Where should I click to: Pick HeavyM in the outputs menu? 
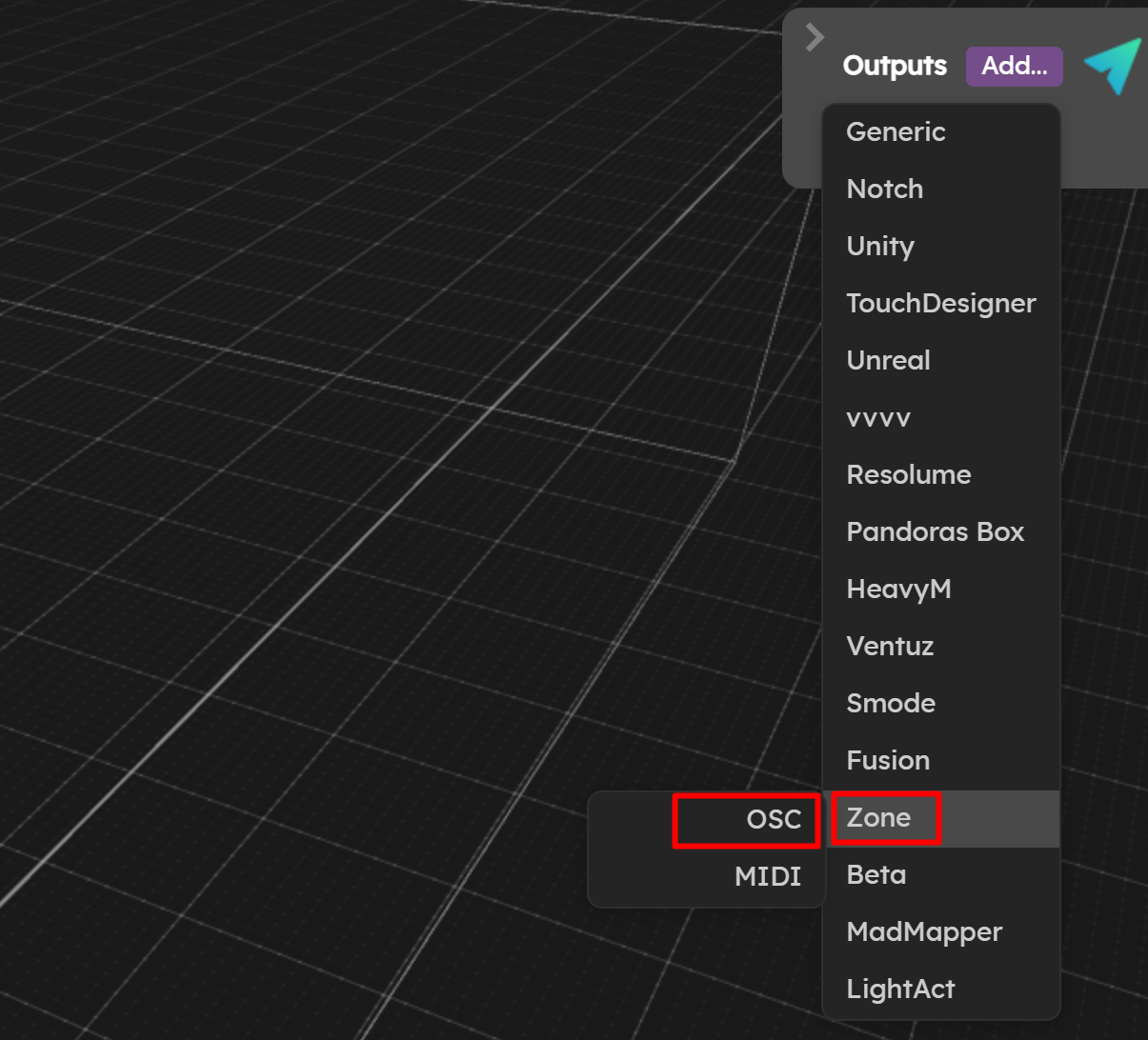(x=941, y=590)
